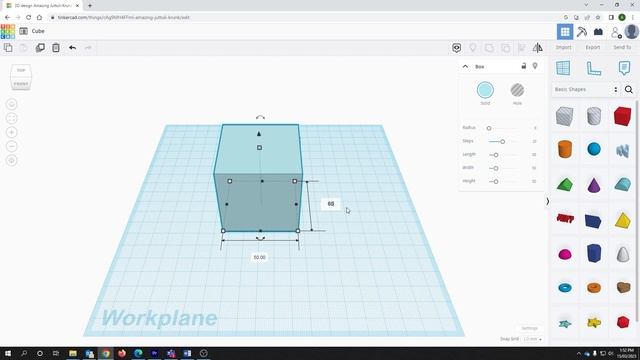Toggle the lock editing padlock icon
The height and width of the screenshot is (360, 640).
tap(524, 66)
